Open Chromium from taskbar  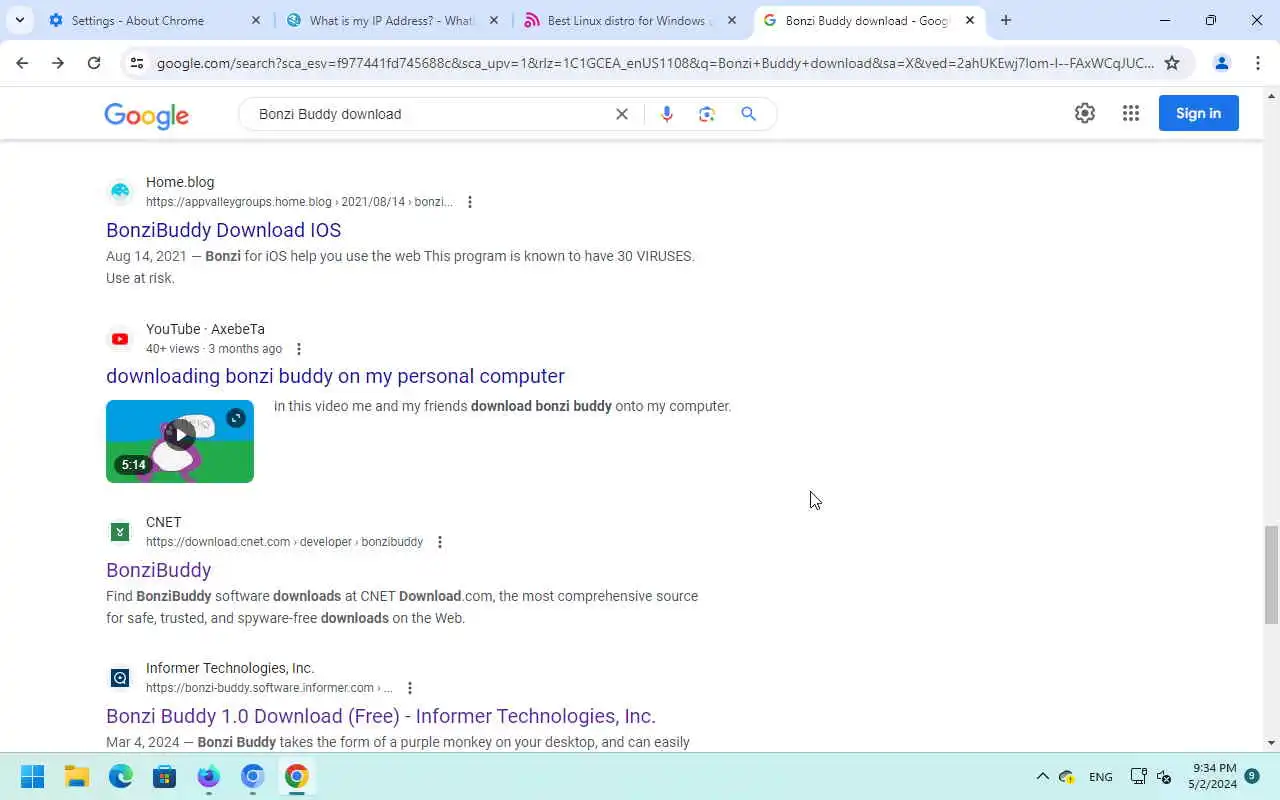click(252, 776)
